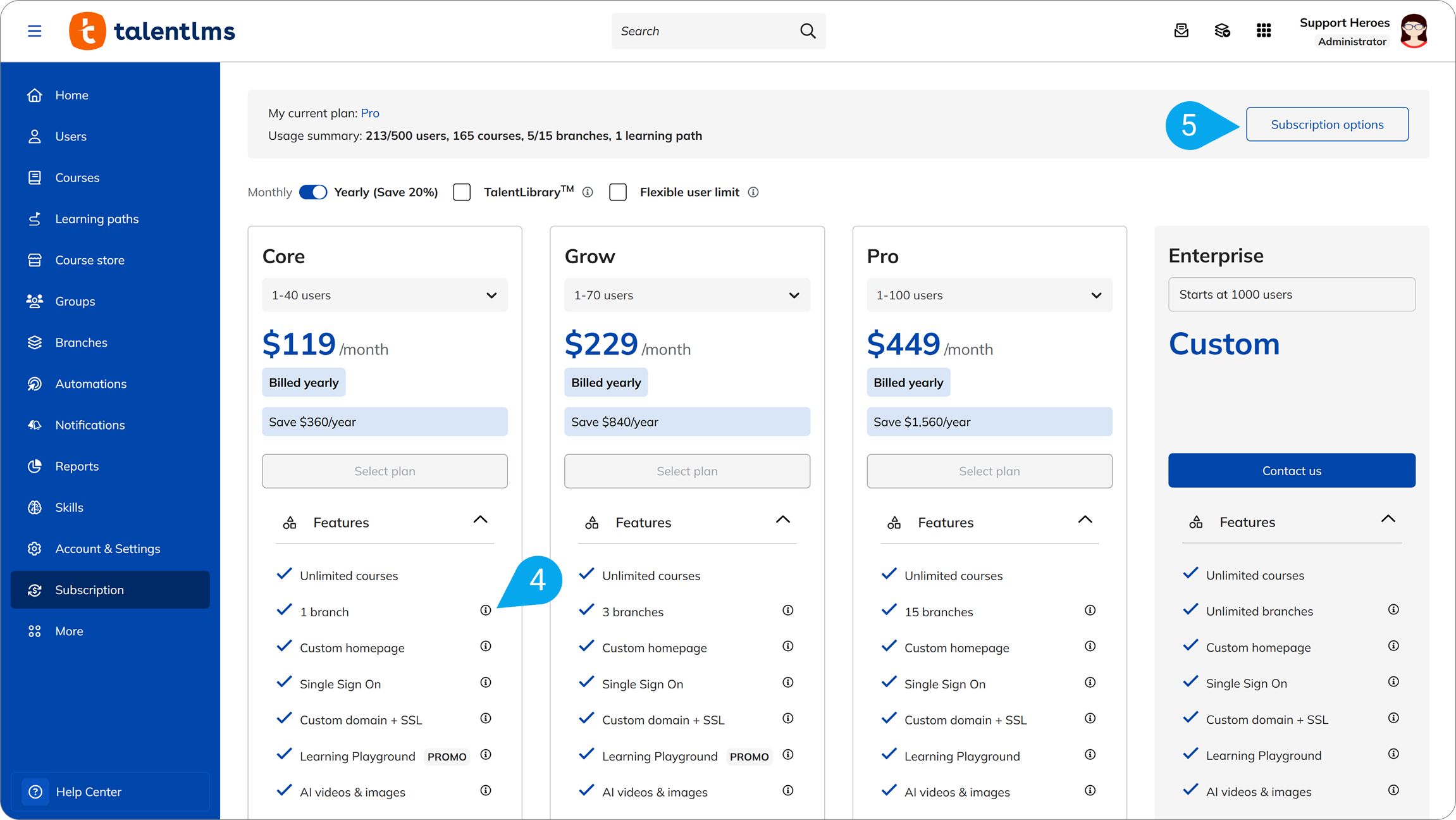Show info for Grow Custom domain + SSL
This screenshot has height=820, width=1456.
[788, 719]
